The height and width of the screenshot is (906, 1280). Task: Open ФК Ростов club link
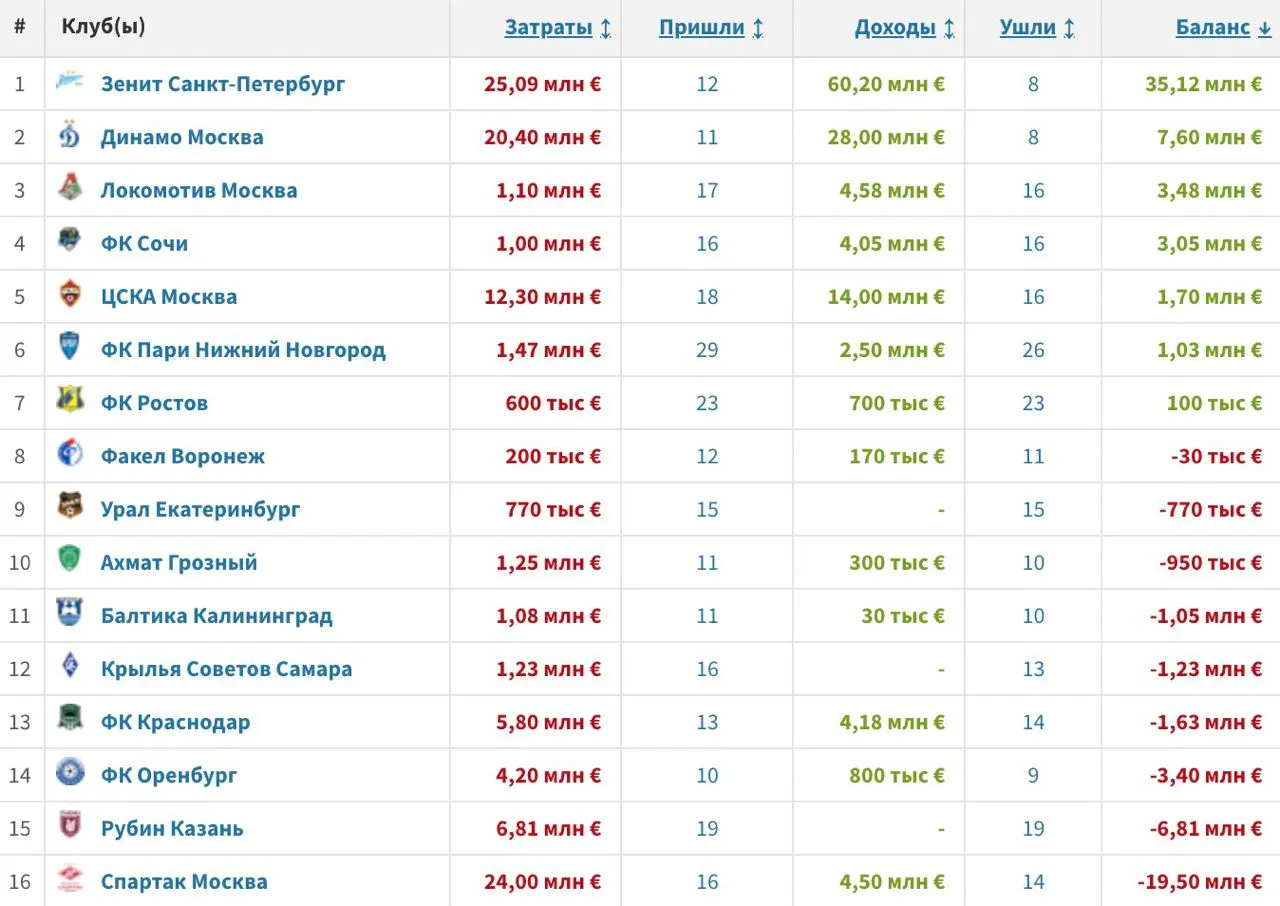coord(154,403)
